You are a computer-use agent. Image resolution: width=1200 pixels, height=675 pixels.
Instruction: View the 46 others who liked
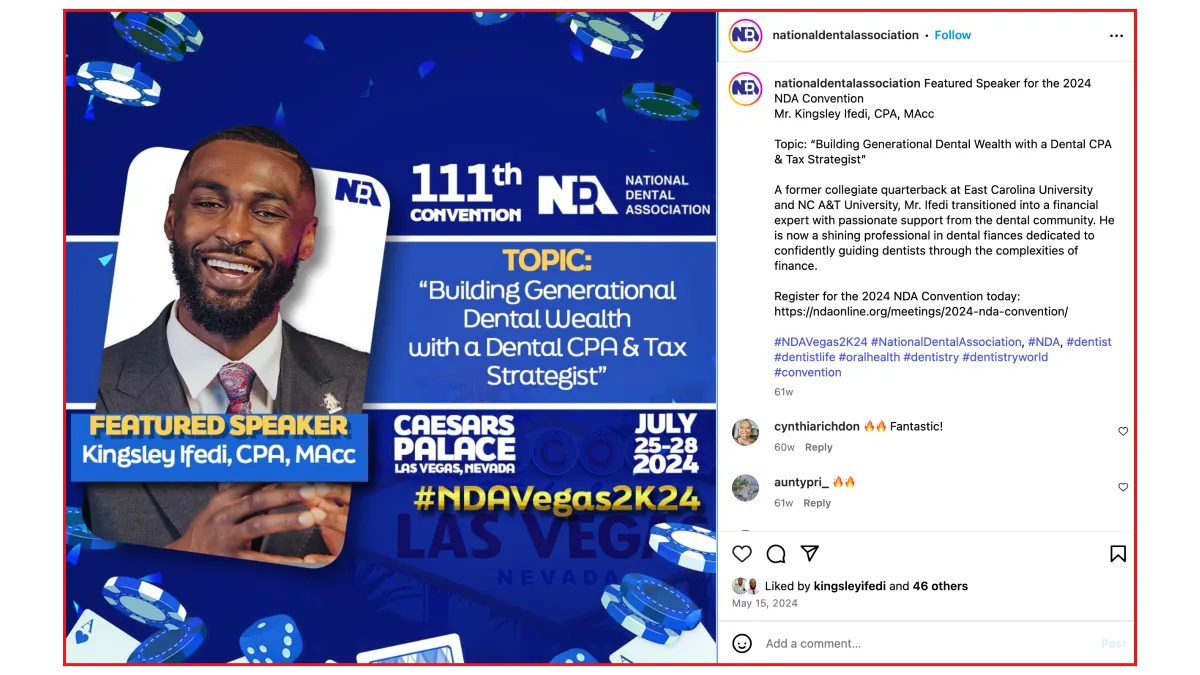(940, 586)
